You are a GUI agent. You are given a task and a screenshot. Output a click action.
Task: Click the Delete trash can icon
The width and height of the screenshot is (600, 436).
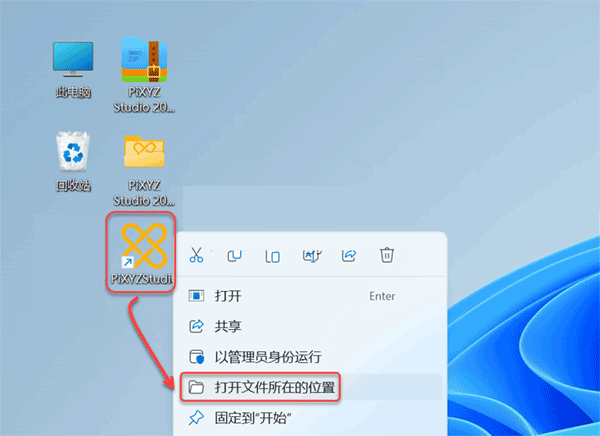coord(387,255)
